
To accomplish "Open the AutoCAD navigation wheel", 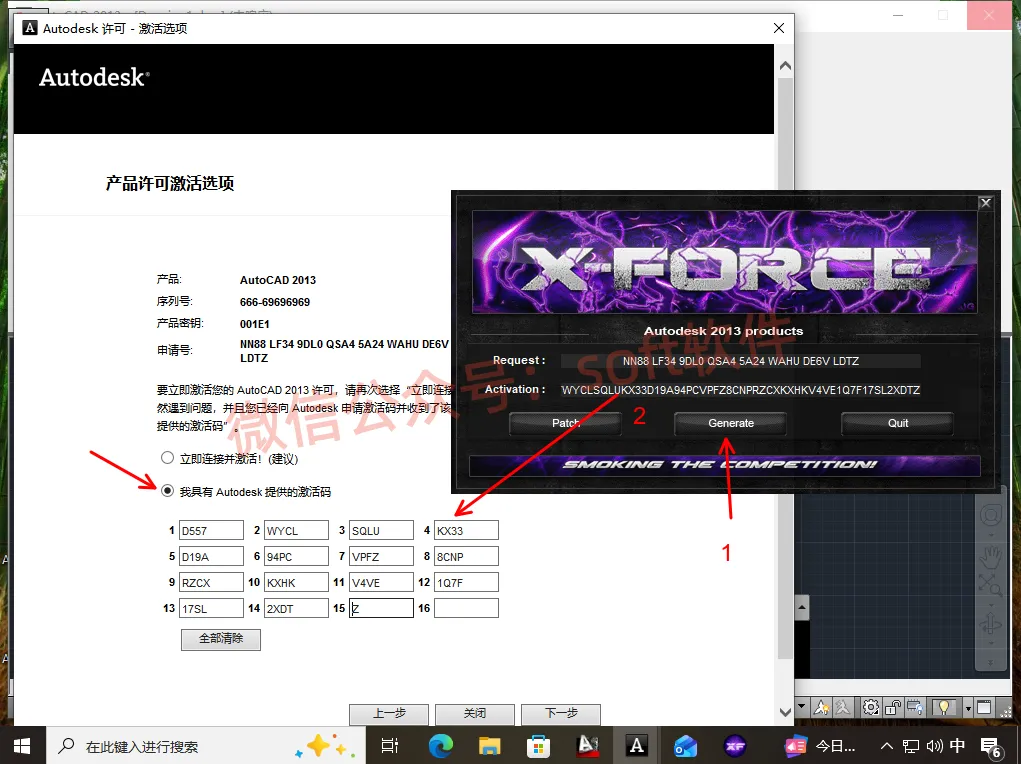I will coord(991,515).
